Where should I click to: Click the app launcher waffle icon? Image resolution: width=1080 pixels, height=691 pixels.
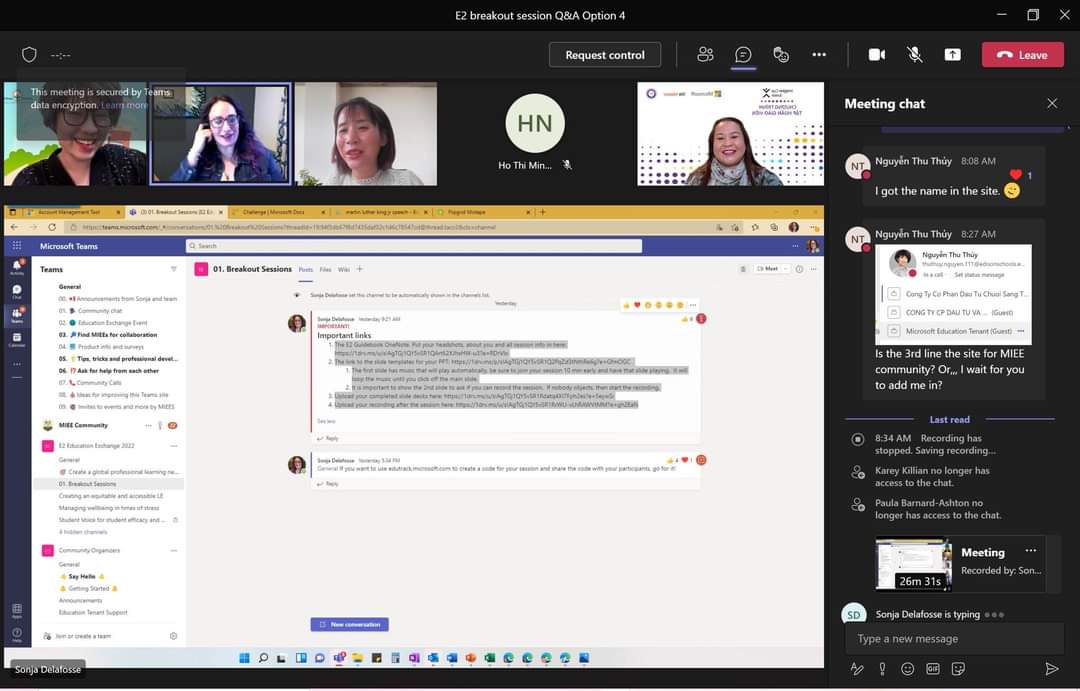[17, 245]
